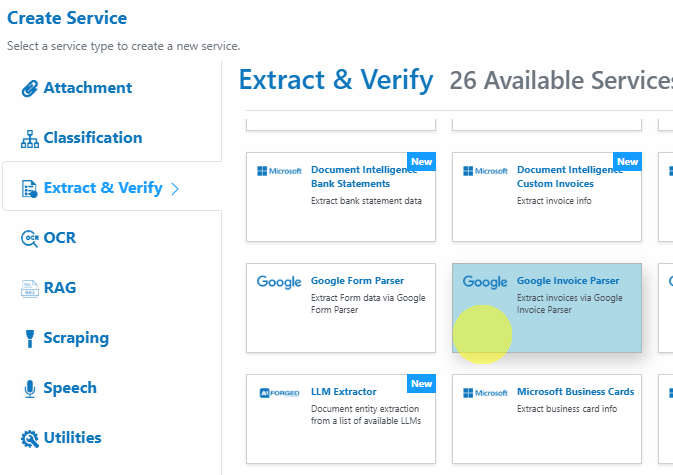The image size is (673, 475).
Task: Select the Speech category
Action: (70, 388)
